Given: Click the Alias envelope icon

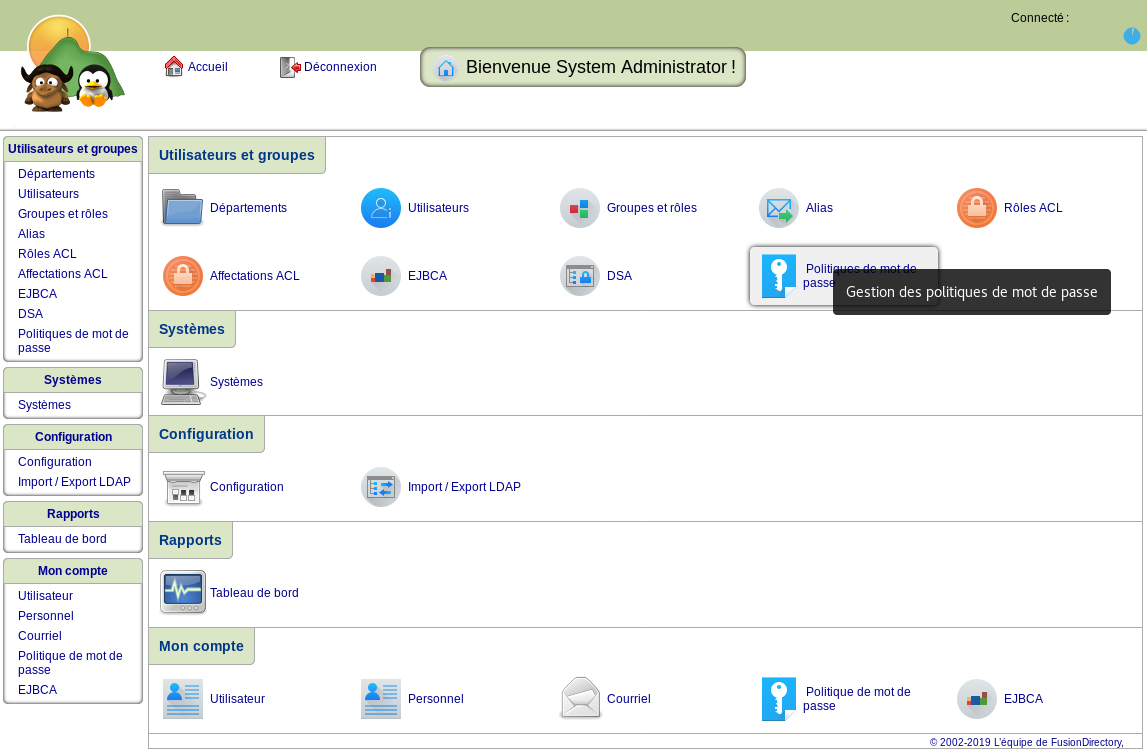Looking at the screenshot, I should [x=778, y=208].
